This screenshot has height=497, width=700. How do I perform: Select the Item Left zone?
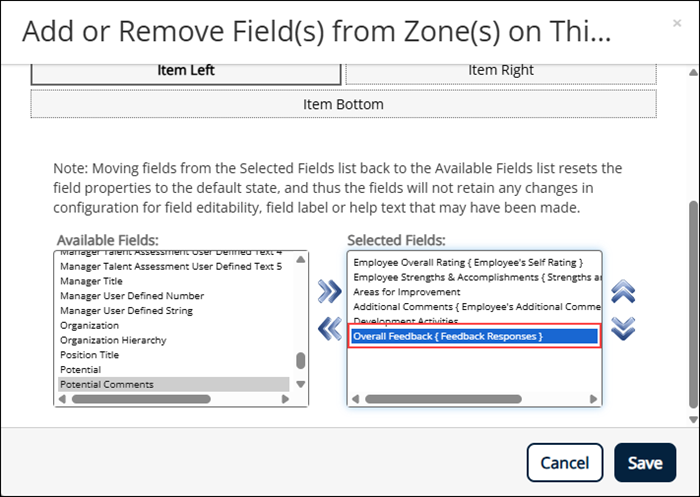point(186,71)
